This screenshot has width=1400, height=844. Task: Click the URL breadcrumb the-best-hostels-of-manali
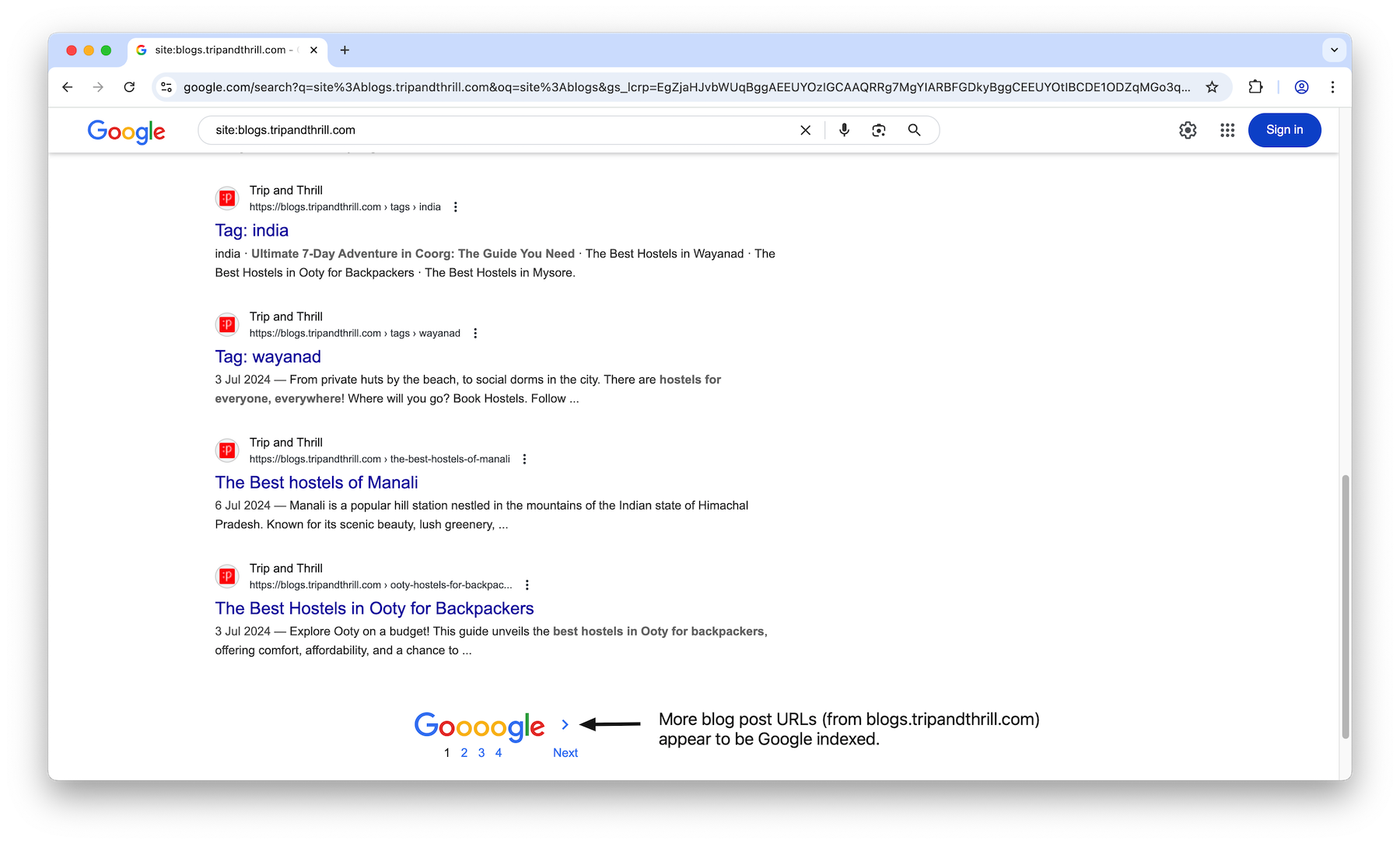[380, 459]
